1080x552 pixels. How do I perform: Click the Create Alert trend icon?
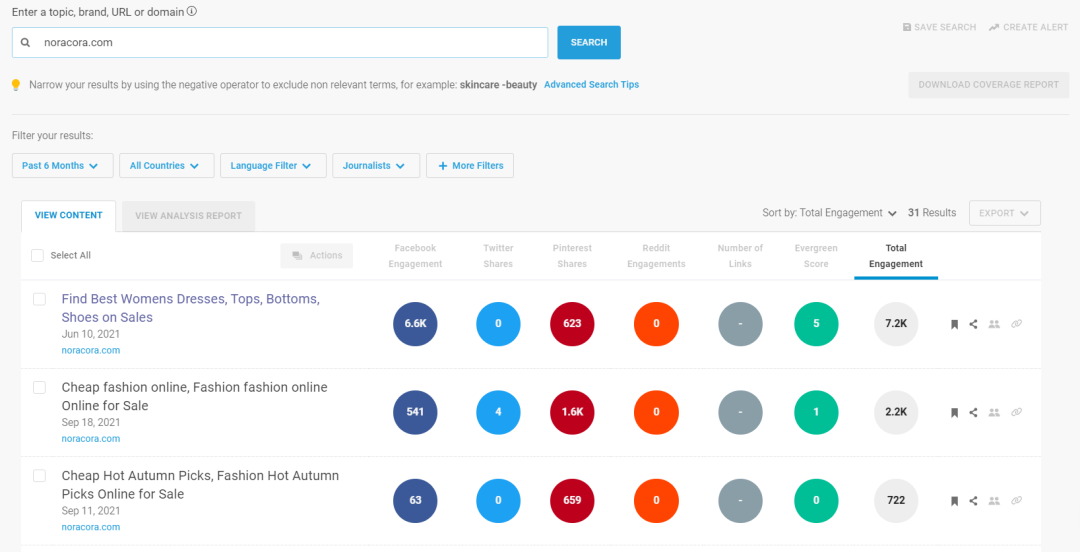pyautogui.click(x=994, y=28)
